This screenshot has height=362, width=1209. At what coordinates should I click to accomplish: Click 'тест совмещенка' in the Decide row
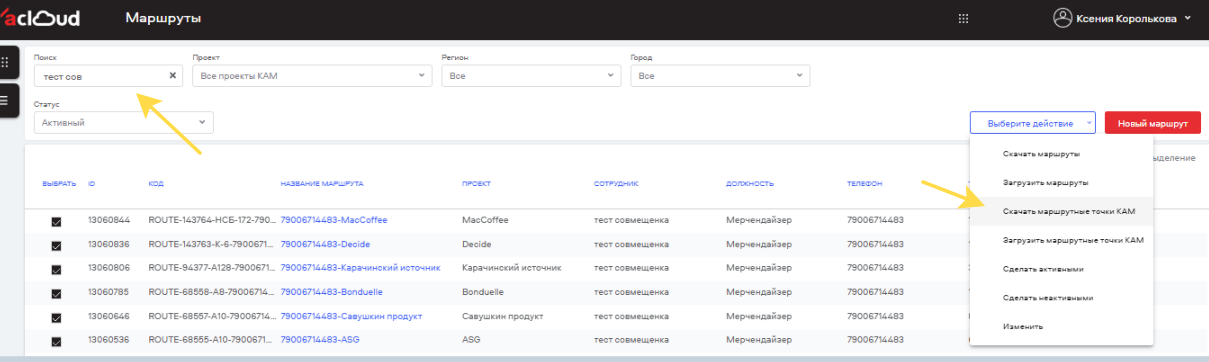(x=631, y=243)
